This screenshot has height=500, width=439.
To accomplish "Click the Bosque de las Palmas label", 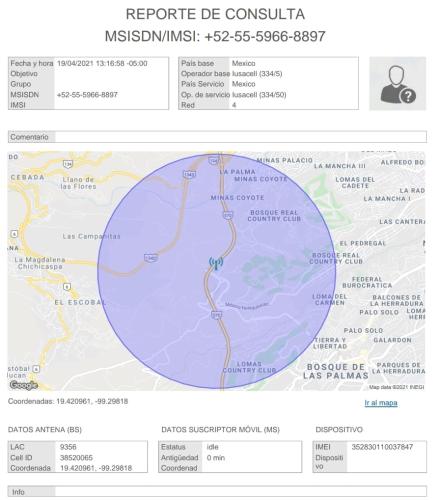I will click(x=336, y=371).
